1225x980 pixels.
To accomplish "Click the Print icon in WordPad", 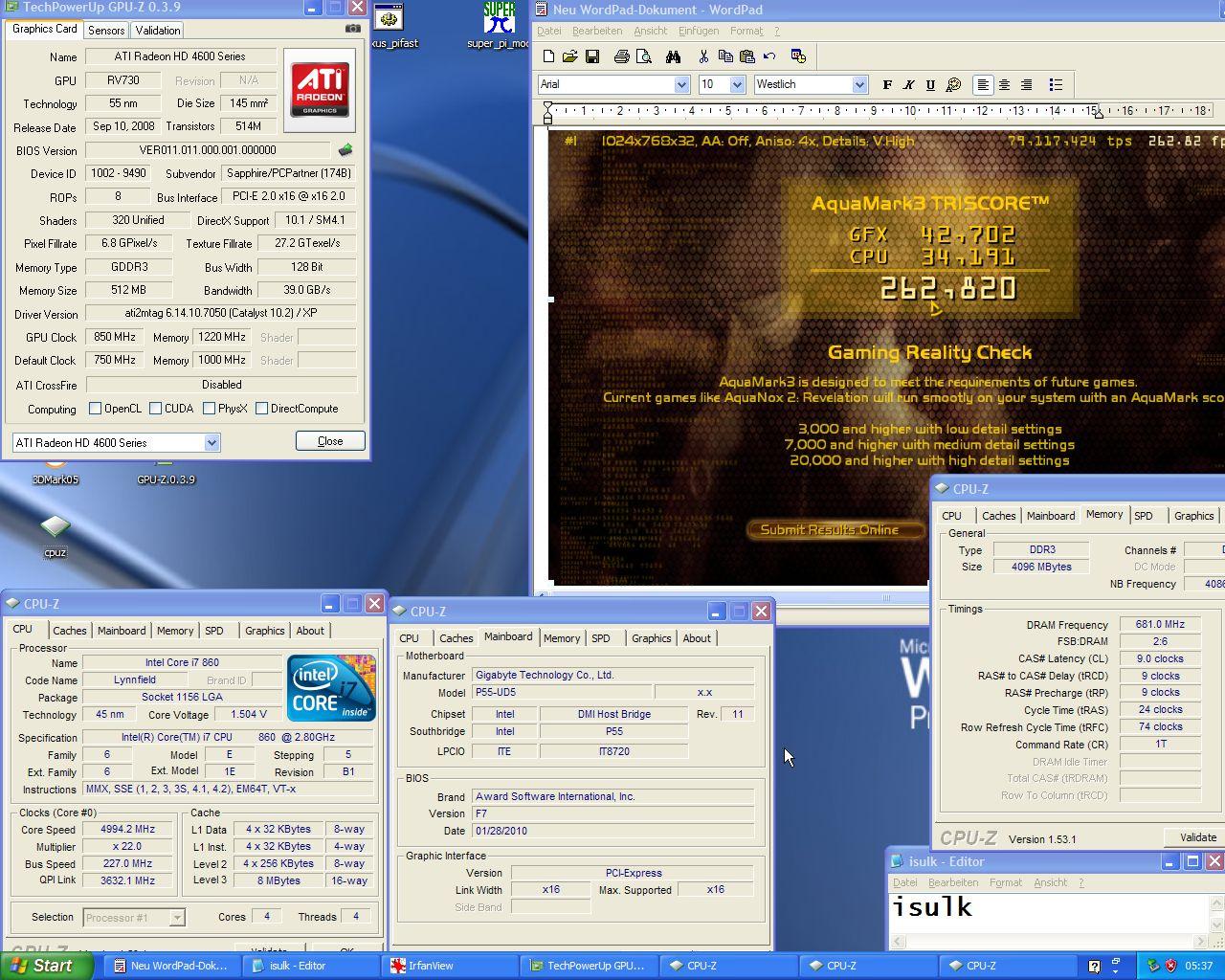I will pos(621,56).
